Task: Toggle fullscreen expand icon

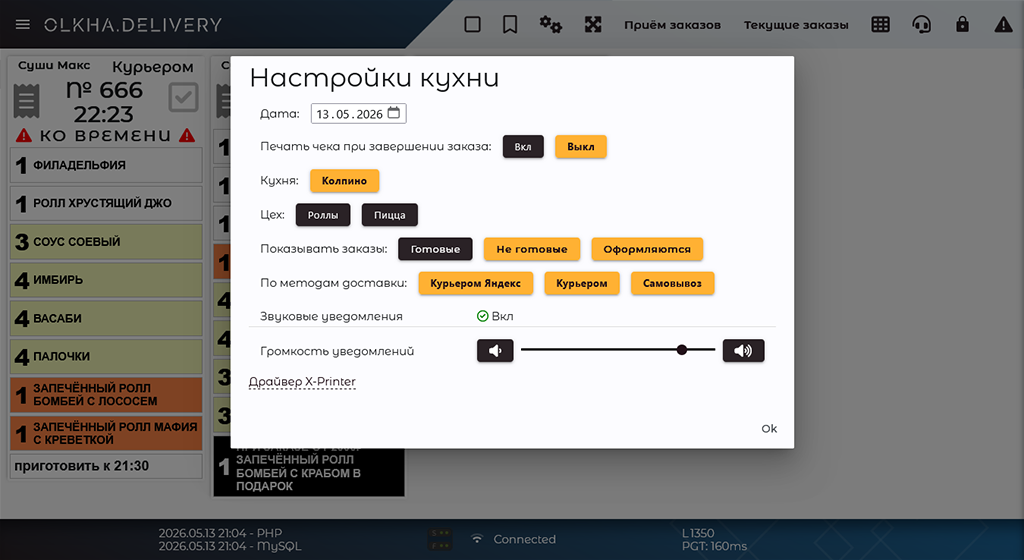Action: [x=593, y=25]
